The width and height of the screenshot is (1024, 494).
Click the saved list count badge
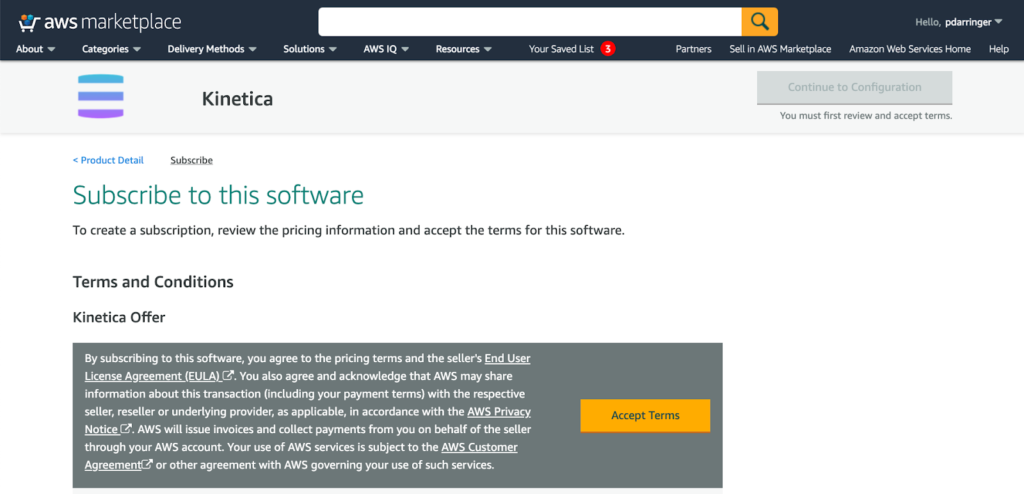(x=607, y=49)
